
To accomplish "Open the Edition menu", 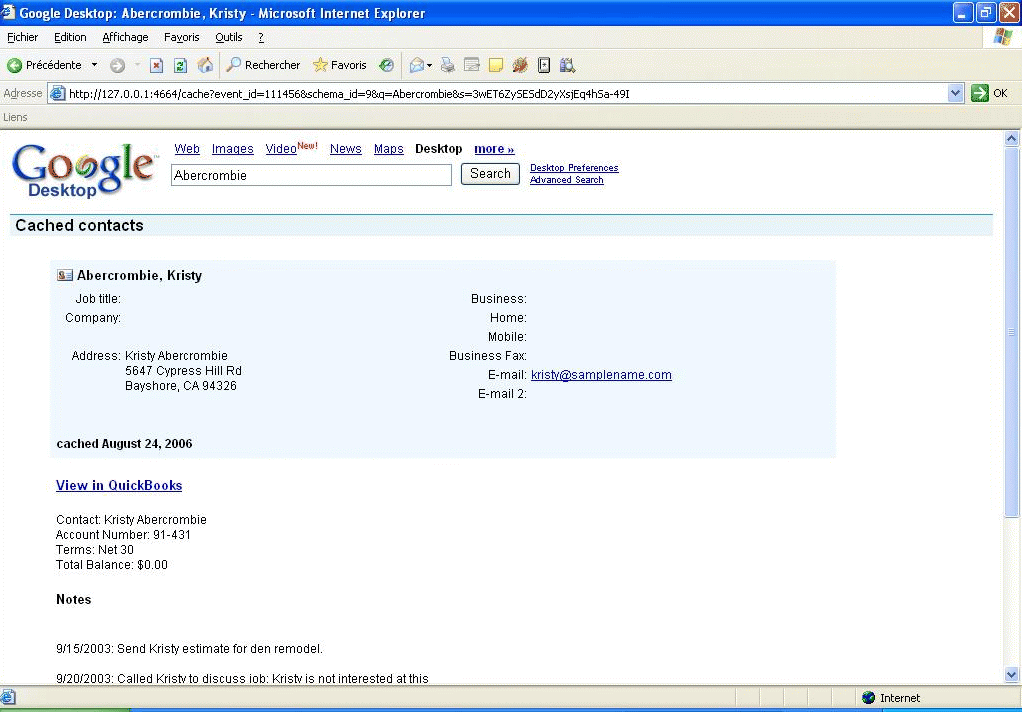I will tap(70, 37).
